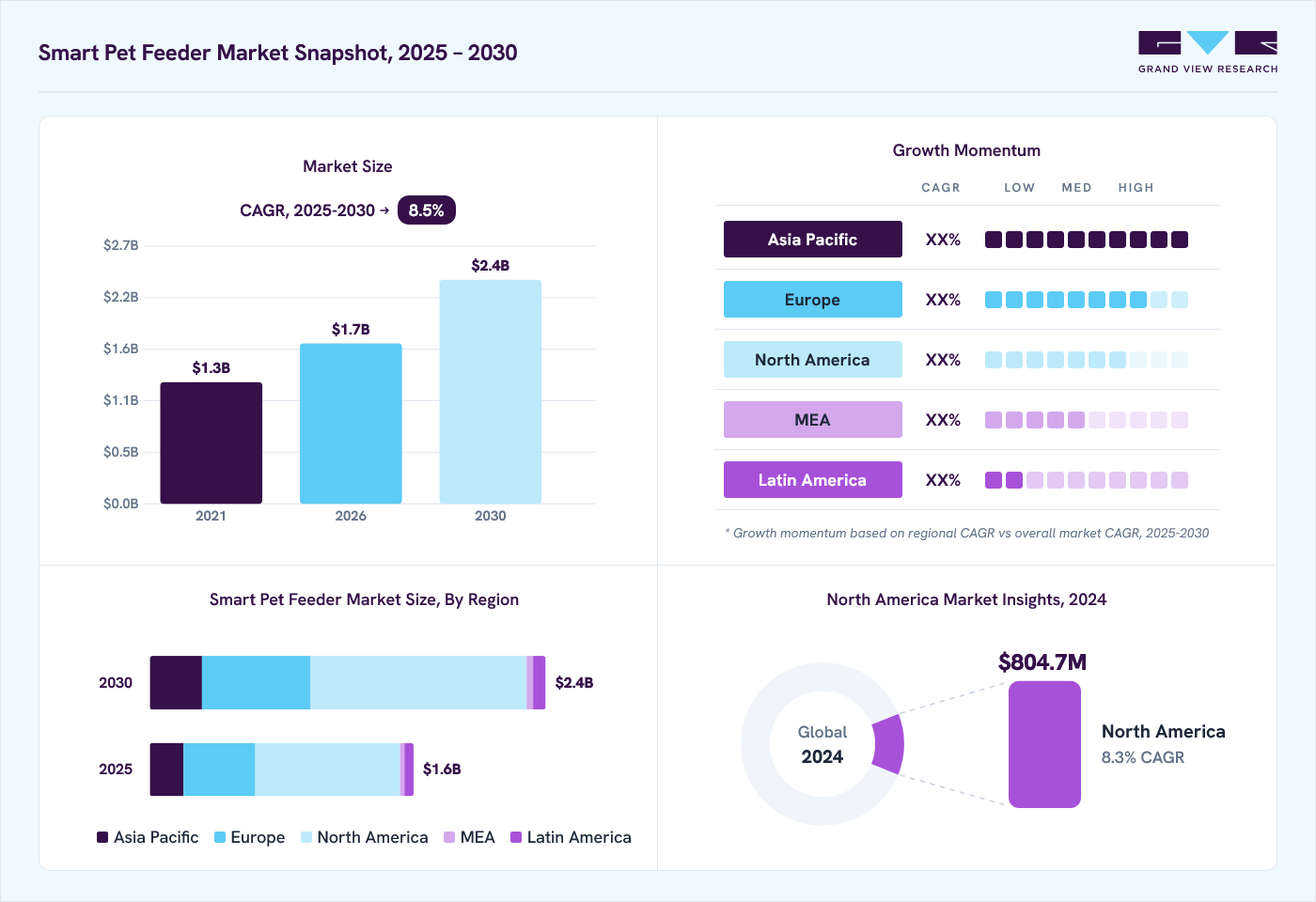Click the Europe legend swatch

220,837
